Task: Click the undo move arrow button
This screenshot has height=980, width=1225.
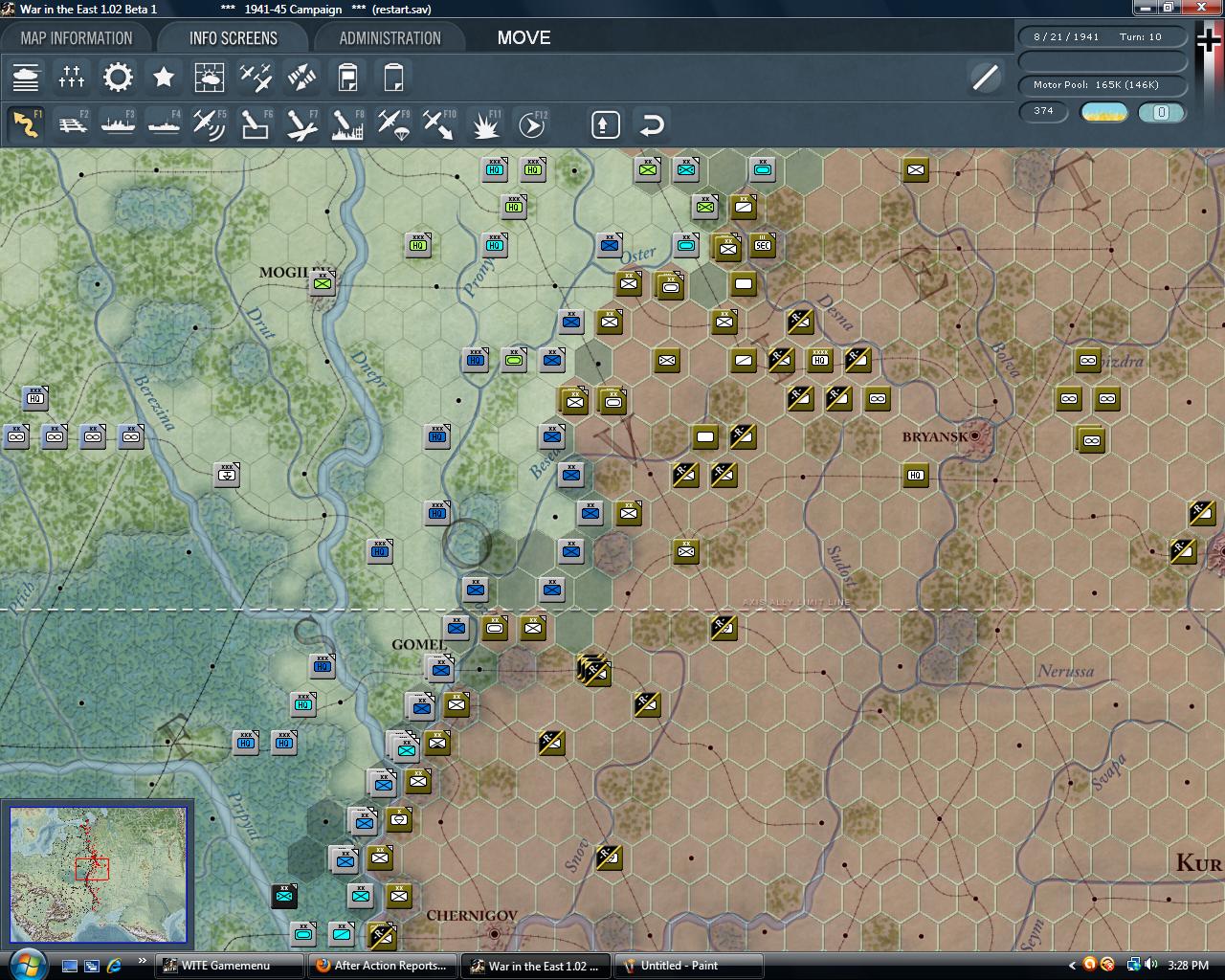Action: pyautogui.click(x=652, y=124)
